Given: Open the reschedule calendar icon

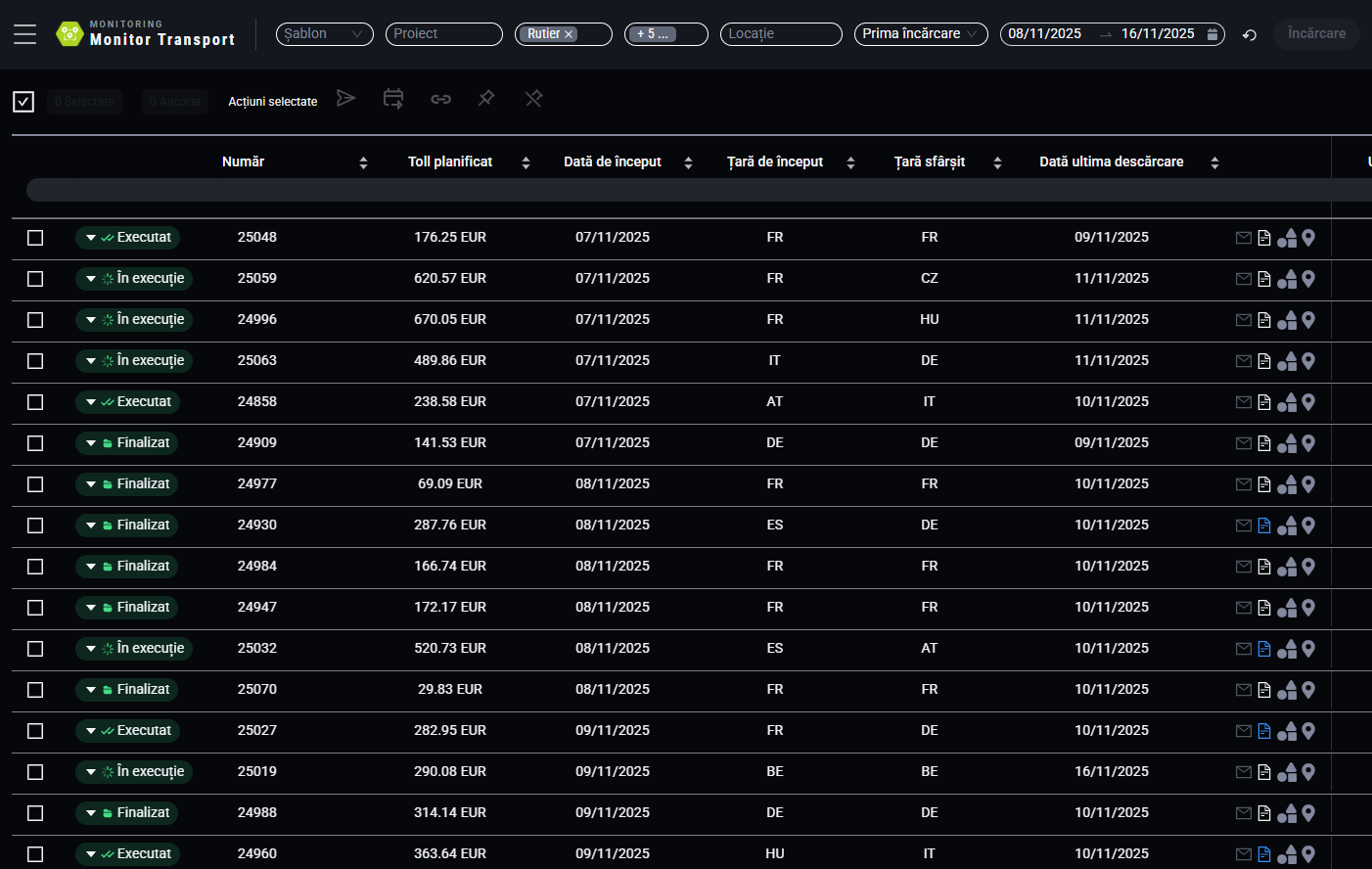Looking at the screenshot, I should (x=392, y=99).
